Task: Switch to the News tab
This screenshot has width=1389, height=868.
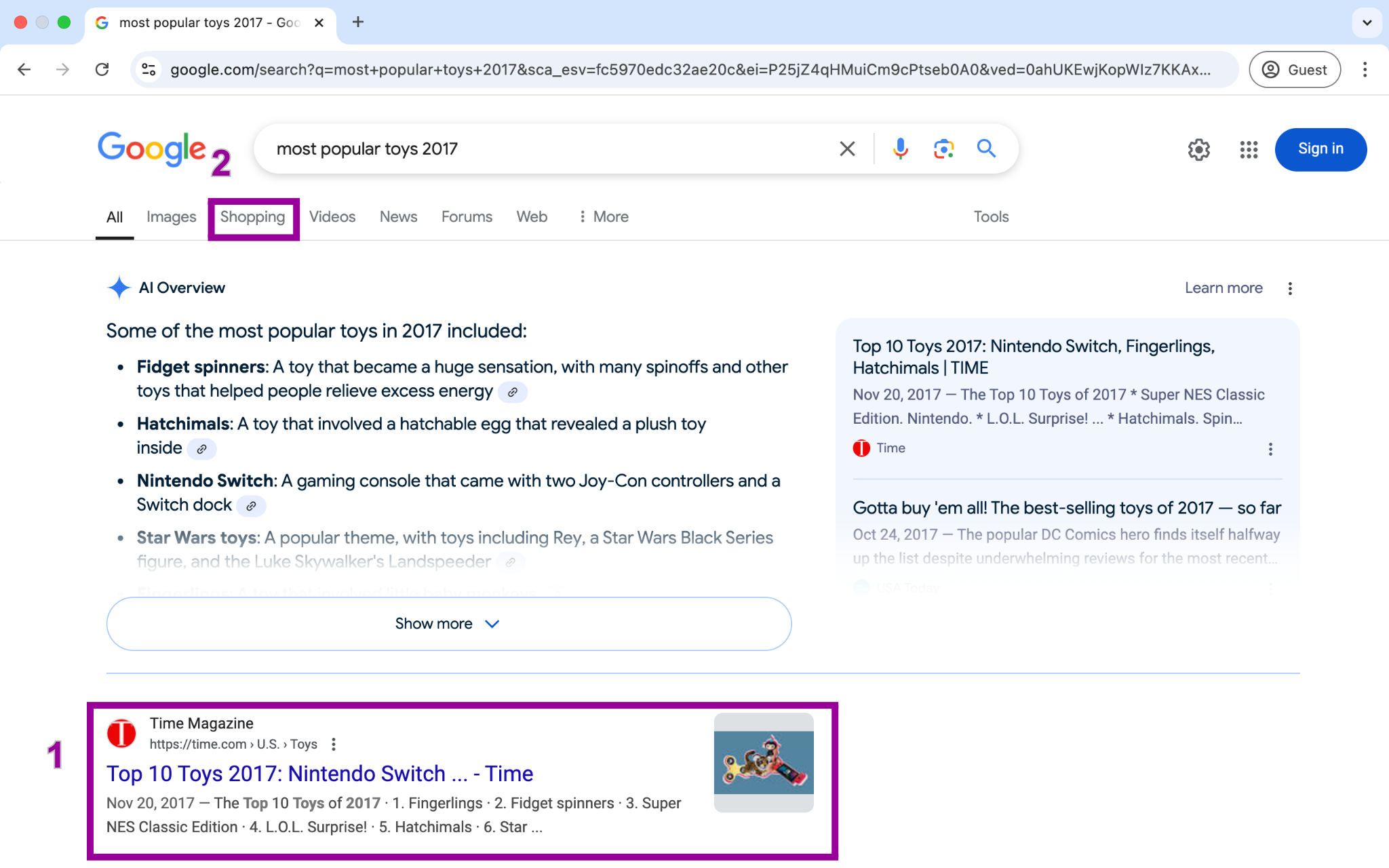Action: click(398, 217)
